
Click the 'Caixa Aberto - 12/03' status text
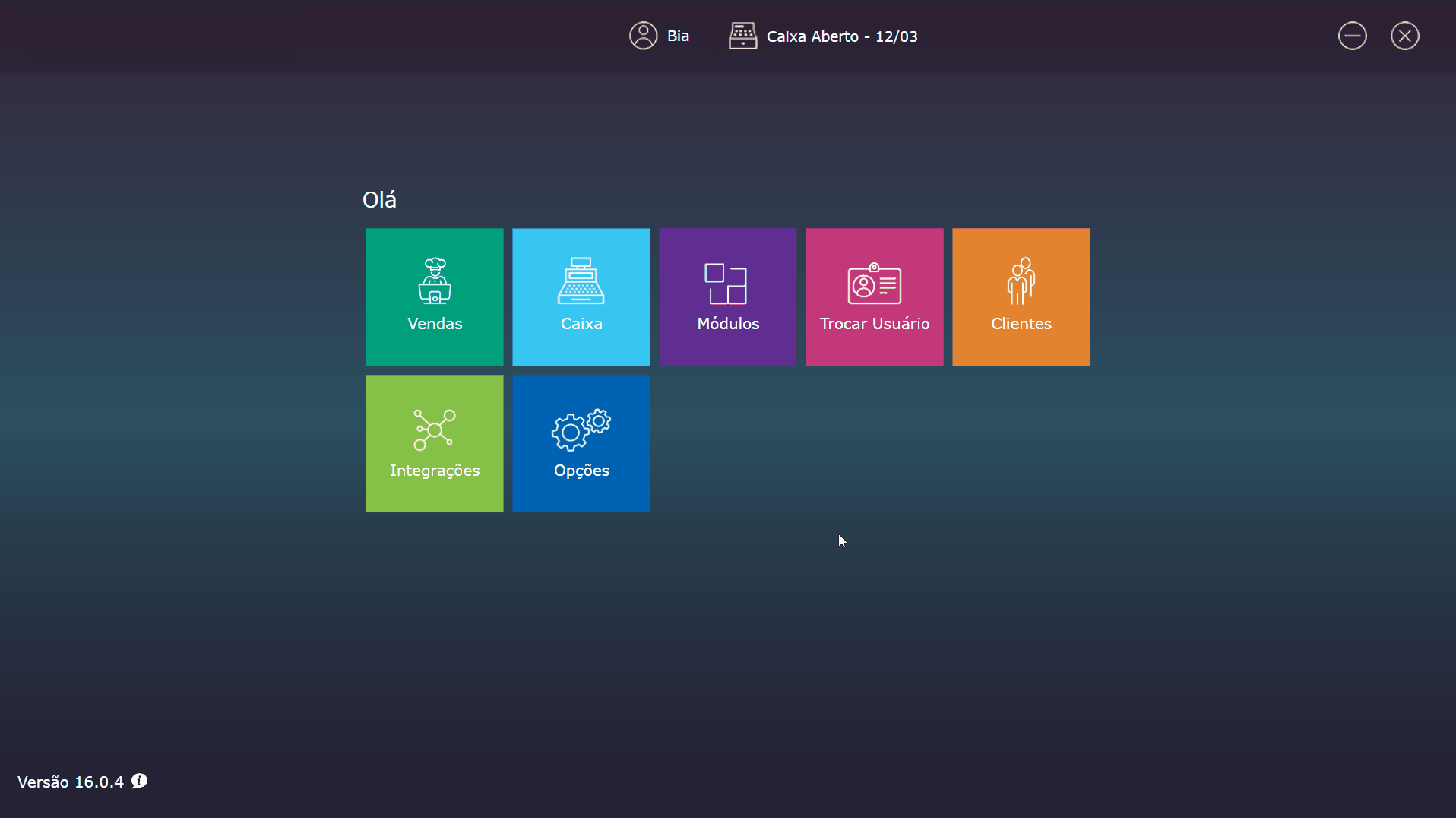(842, 36)
